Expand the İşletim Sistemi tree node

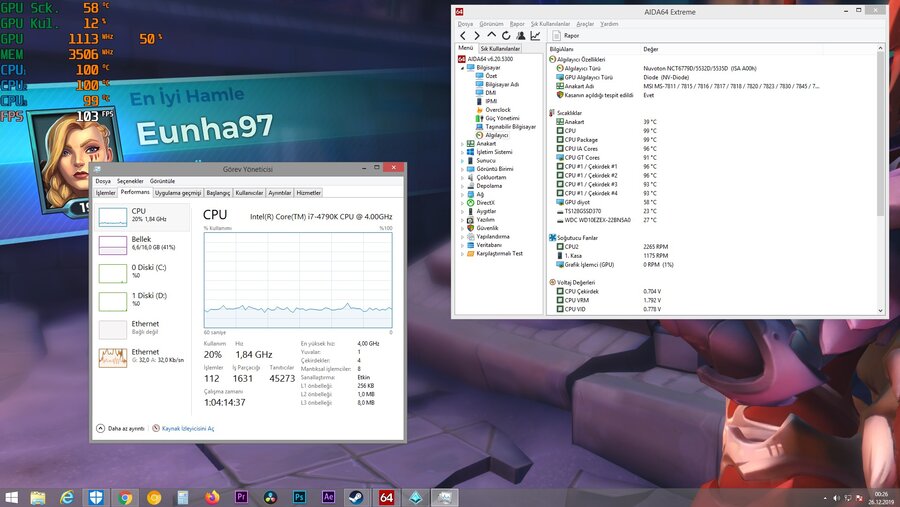(463, 152)
